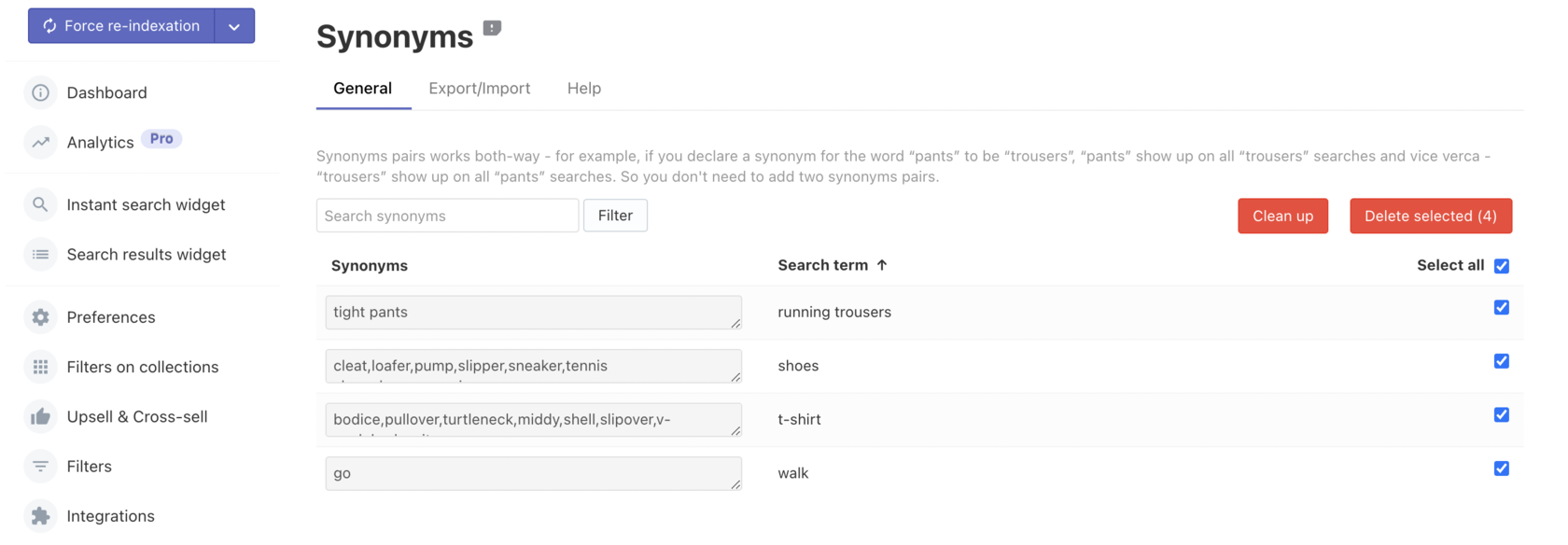Click the Search results widget list icon

coord(40,254)
